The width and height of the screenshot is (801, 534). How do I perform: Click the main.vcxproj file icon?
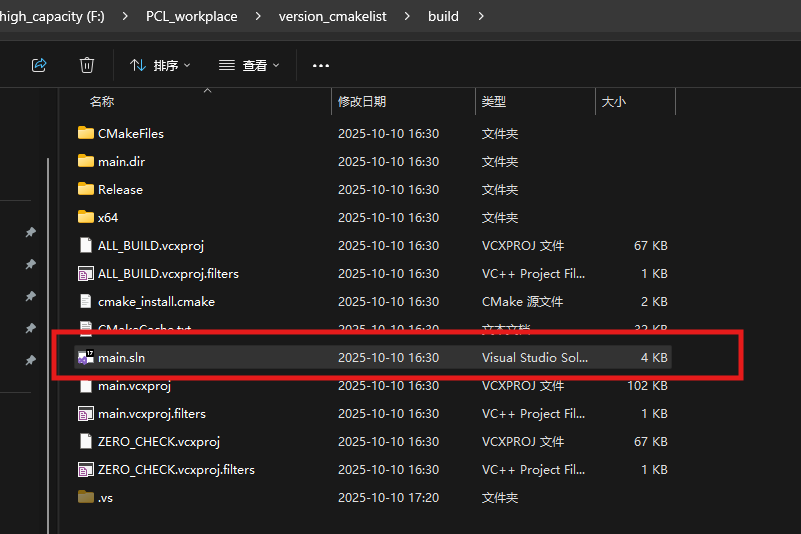(86, 385)
